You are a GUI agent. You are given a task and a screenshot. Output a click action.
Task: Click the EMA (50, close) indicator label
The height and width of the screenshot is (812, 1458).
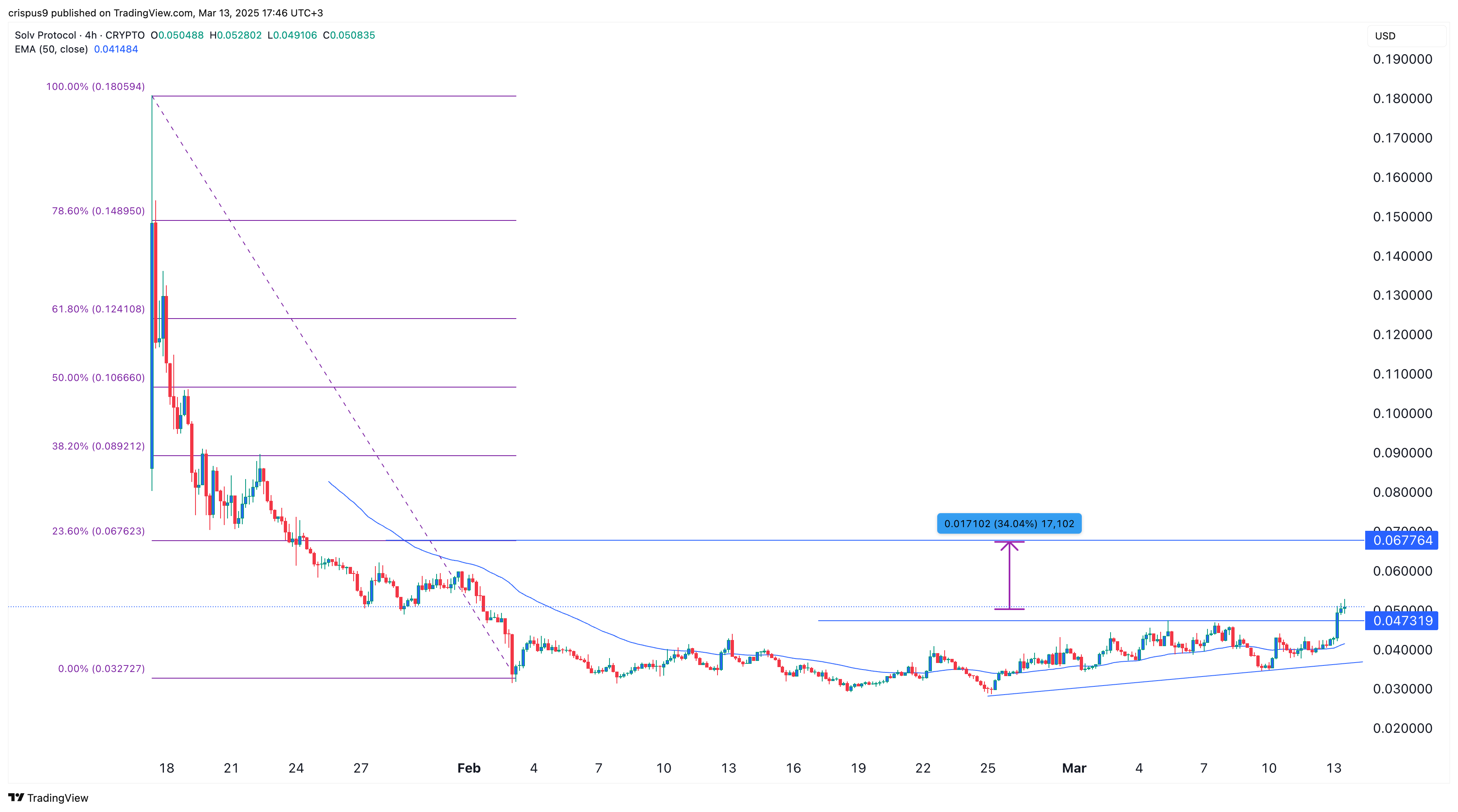tap(51, 49)
